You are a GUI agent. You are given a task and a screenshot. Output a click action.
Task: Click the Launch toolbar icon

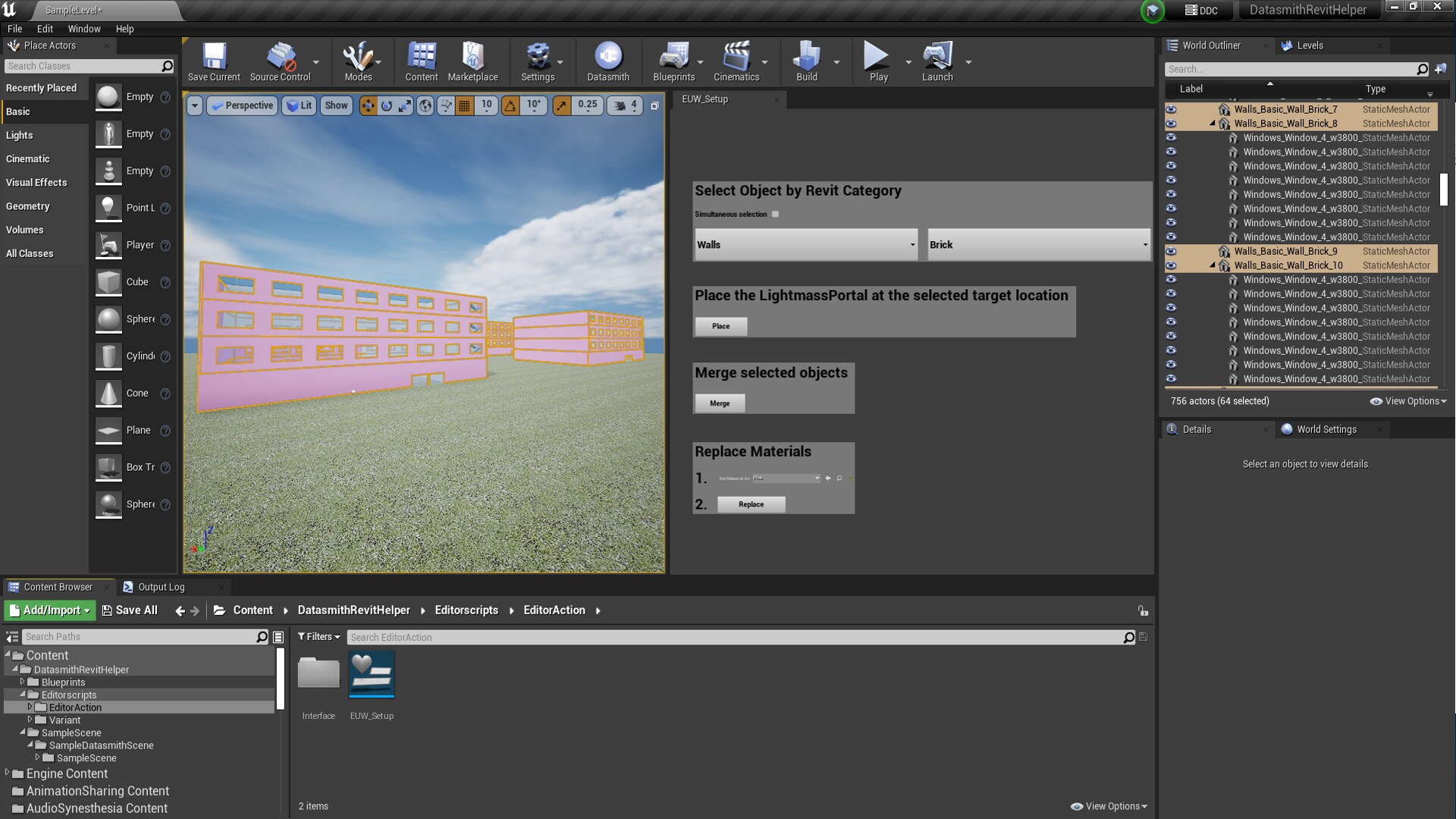coord(937,61)
